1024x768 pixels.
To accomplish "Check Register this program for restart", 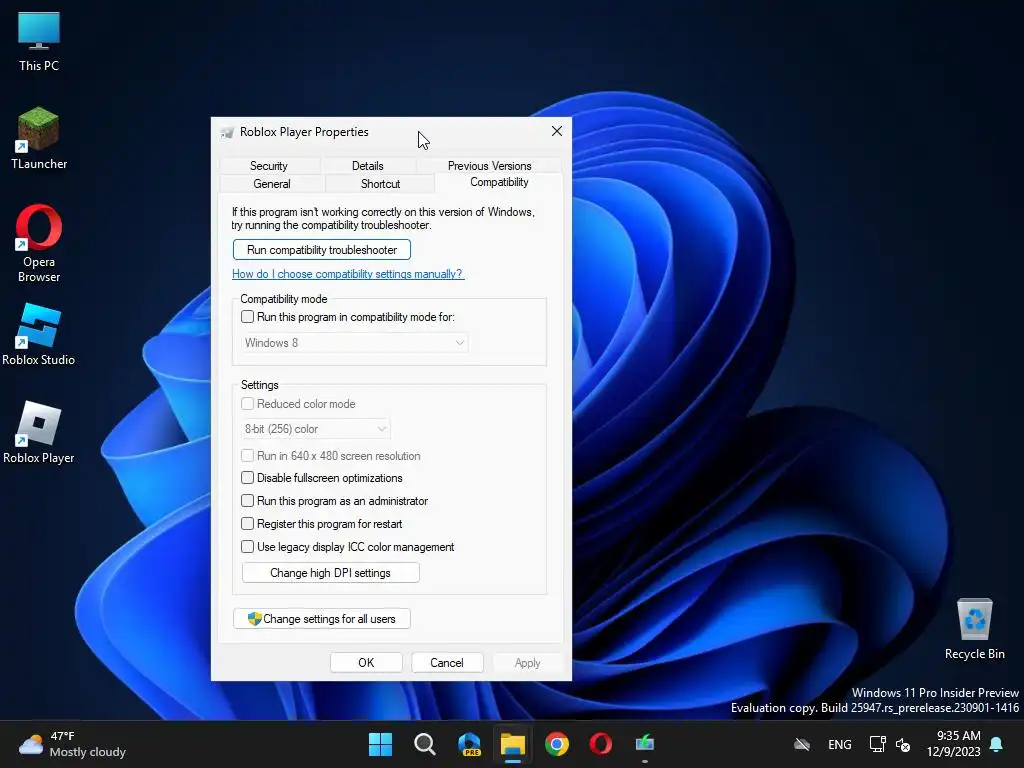I will point(248,523).
